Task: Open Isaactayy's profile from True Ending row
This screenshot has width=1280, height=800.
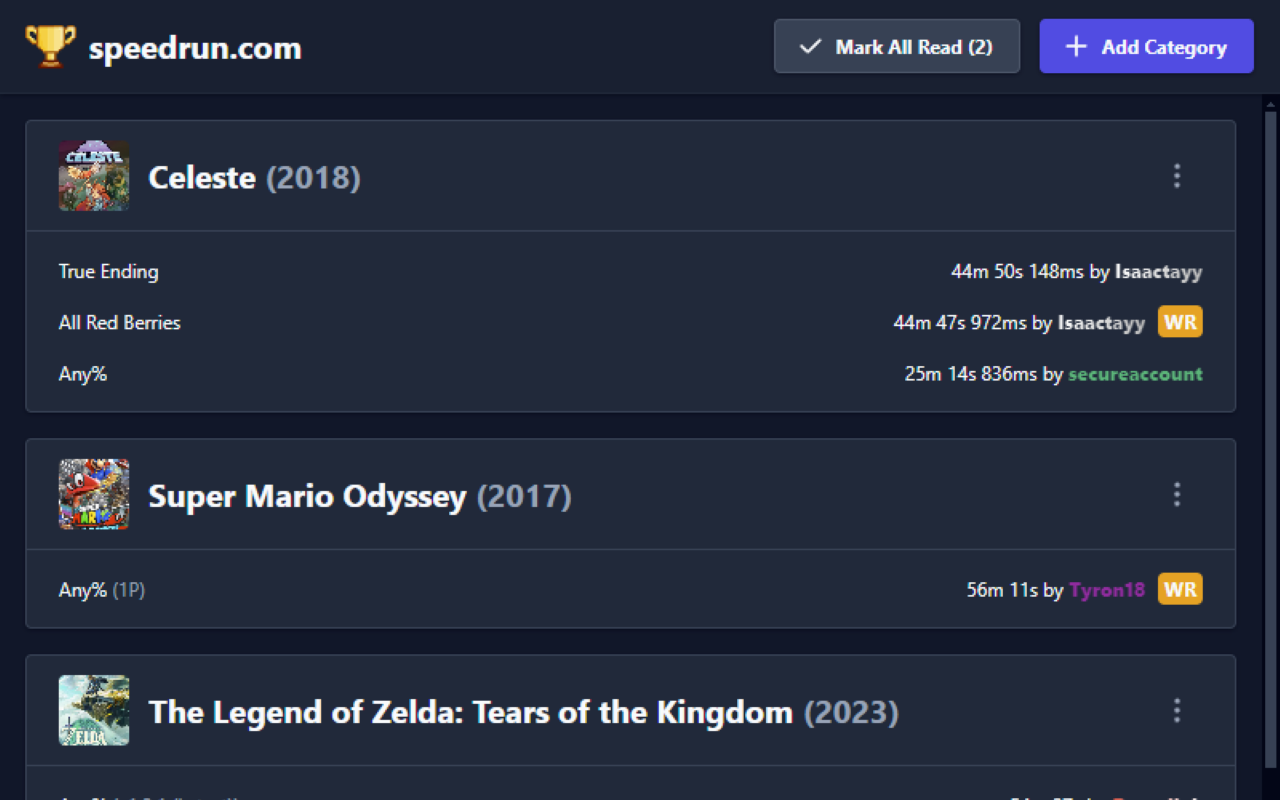Action: pyautogui.click(x=1158, y=272)
